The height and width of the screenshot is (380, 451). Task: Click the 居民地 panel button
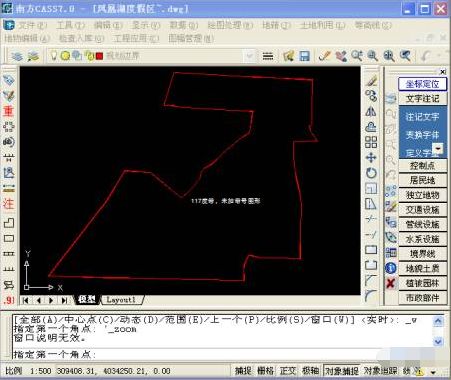point(423,180)
